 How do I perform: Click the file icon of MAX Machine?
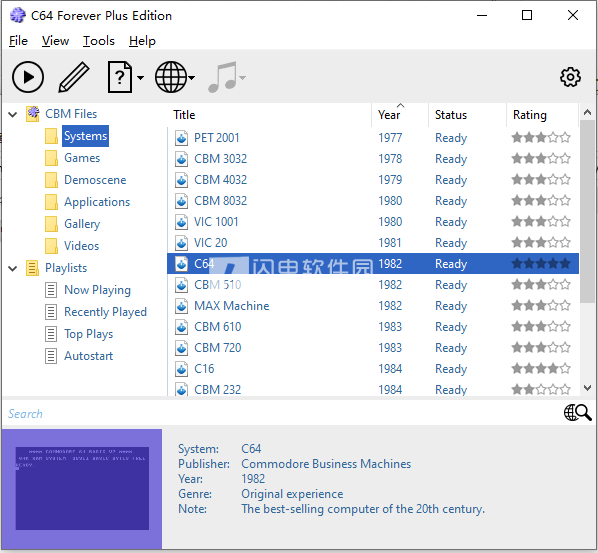point(182,305)
